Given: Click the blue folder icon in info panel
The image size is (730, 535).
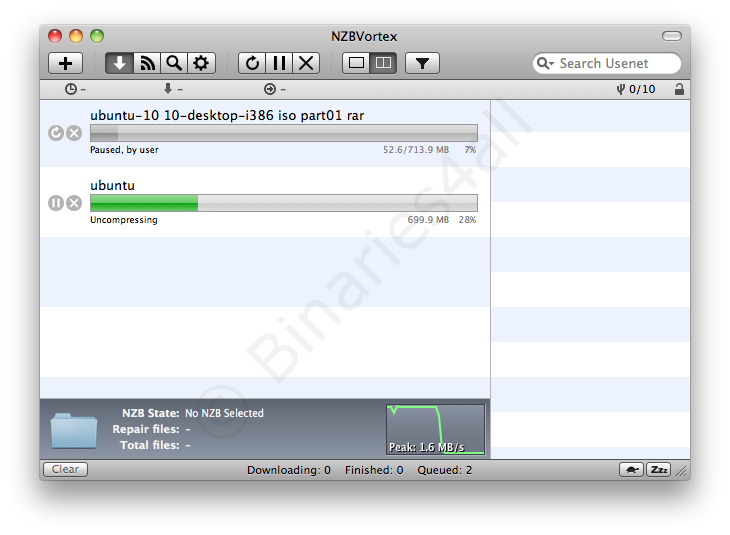Looking at the screenshot, I should point(74,430).
